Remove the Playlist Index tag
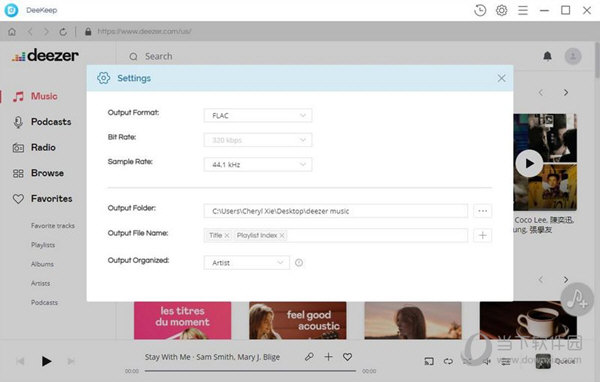 (282, 235)
